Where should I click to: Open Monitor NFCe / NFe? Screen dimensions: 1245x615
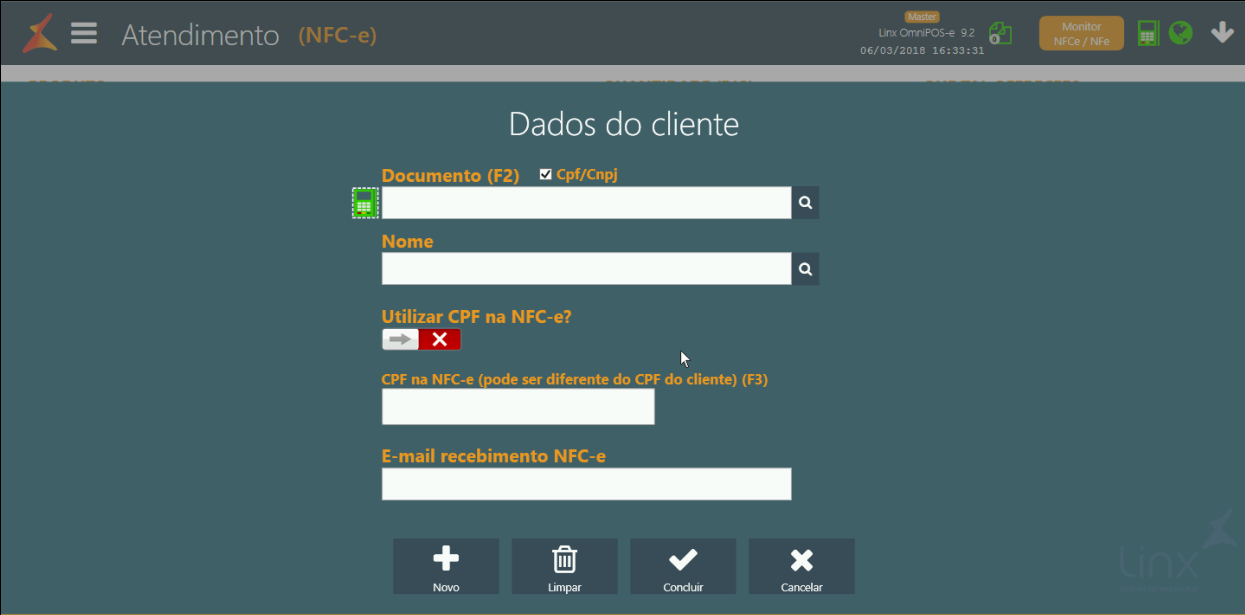click(x=1080, y=32)
